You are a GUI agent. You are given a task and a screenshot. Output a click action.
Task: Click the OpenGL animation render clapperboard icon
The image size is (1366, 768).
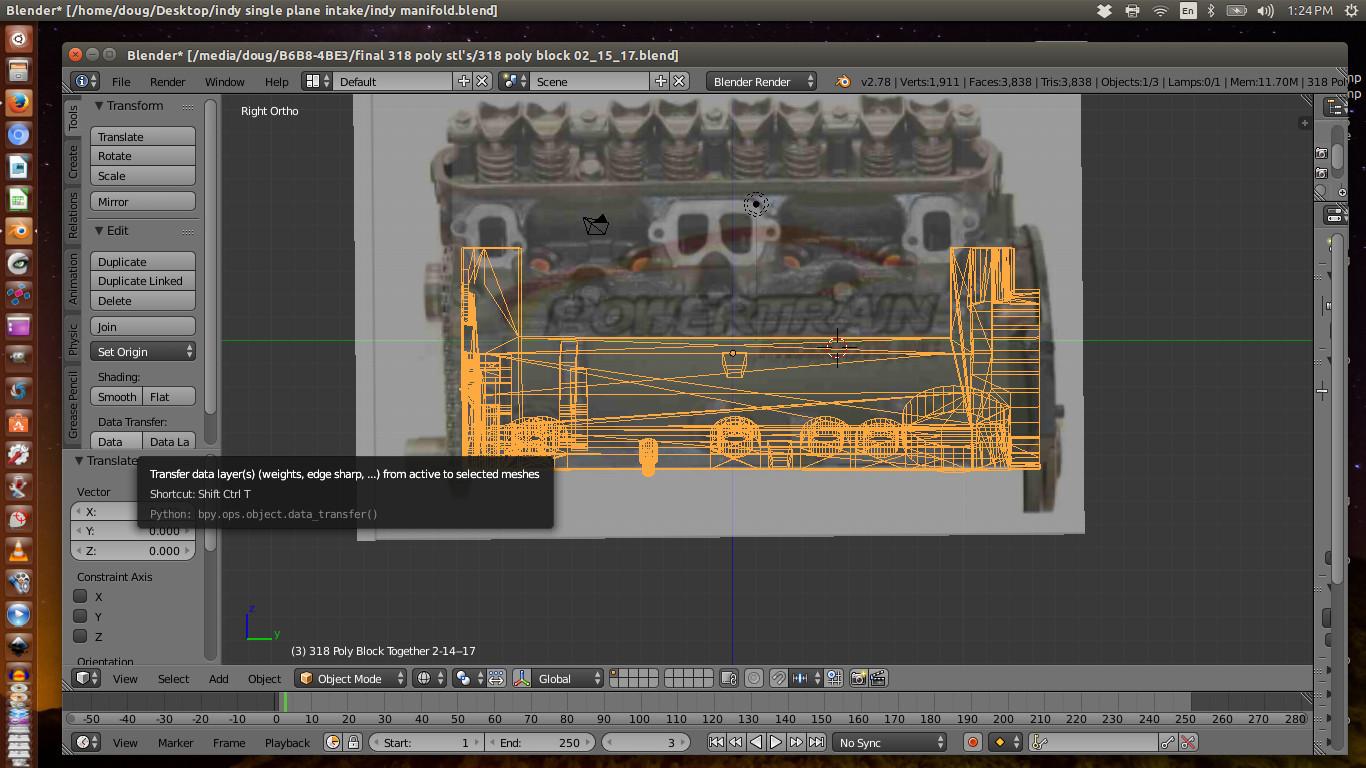pyautogui.click(x=878, y=678)
